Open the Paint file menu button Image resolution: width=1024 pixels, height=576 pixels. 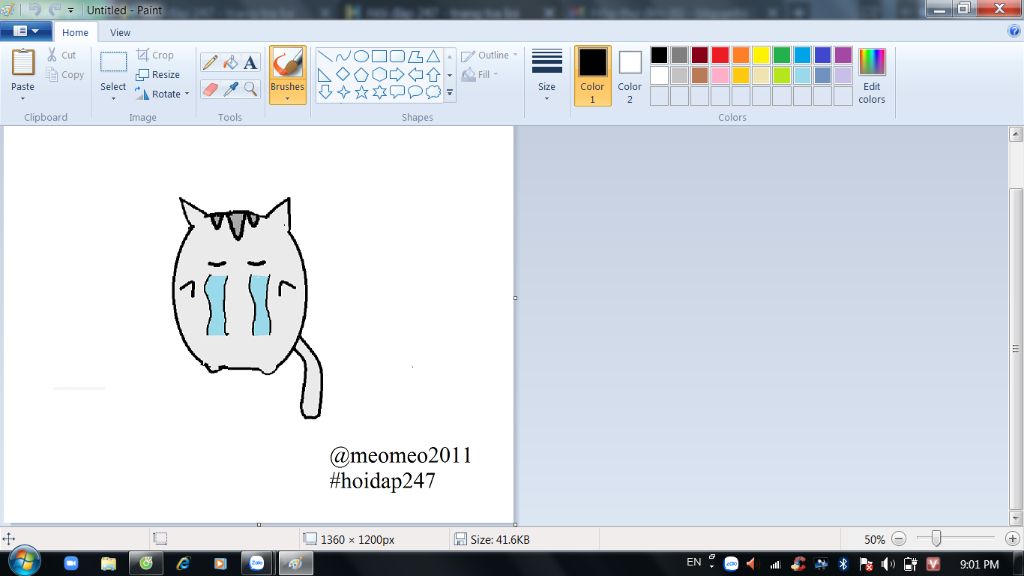click(25, 31)
